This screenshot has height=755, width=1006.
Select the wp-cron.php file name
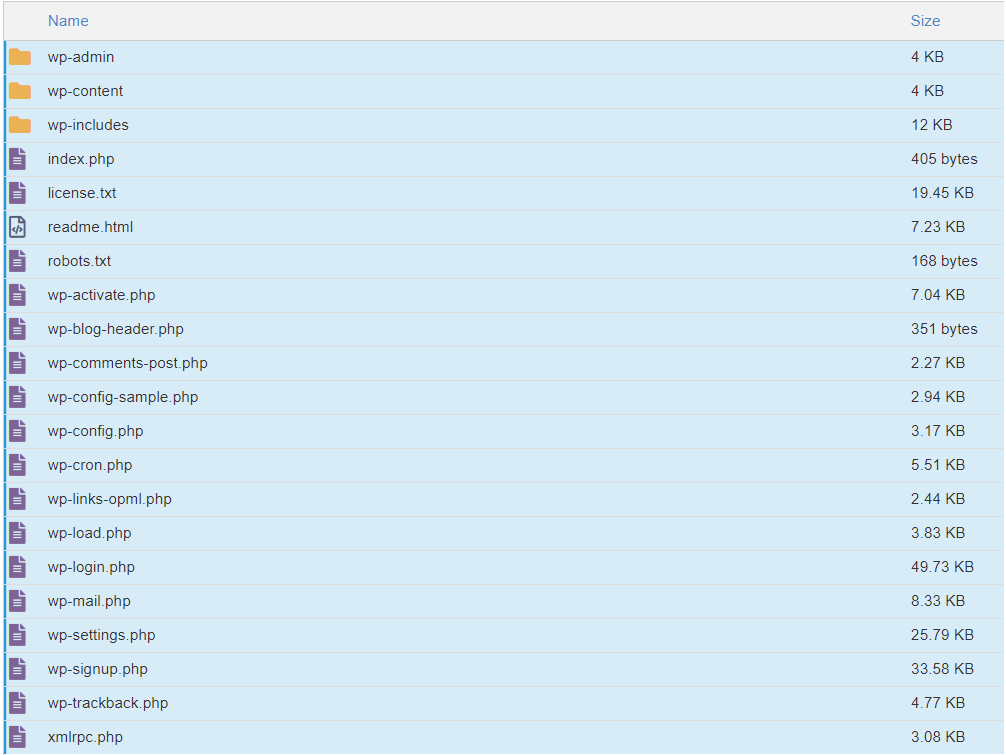[90, 465]
